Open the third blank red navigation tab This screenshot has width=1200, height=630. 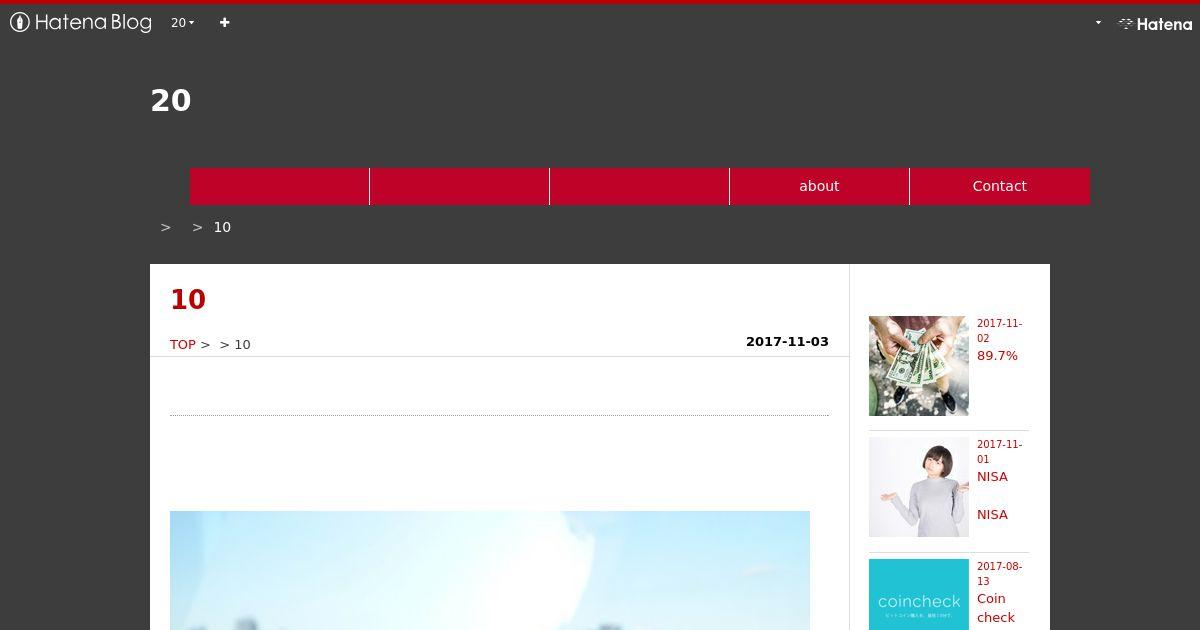pos(639,186)
